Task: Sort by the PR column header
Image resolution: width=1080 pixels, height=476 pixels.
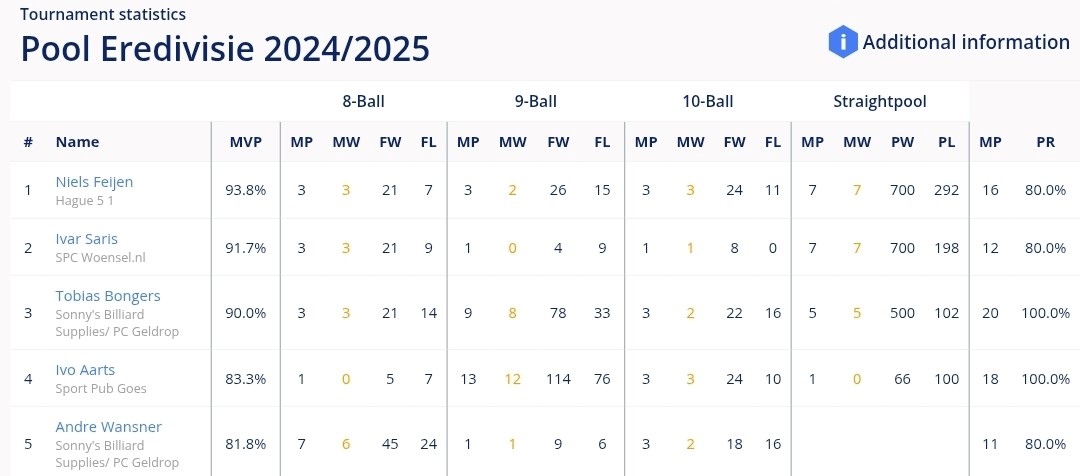Action: [1046, 142]
